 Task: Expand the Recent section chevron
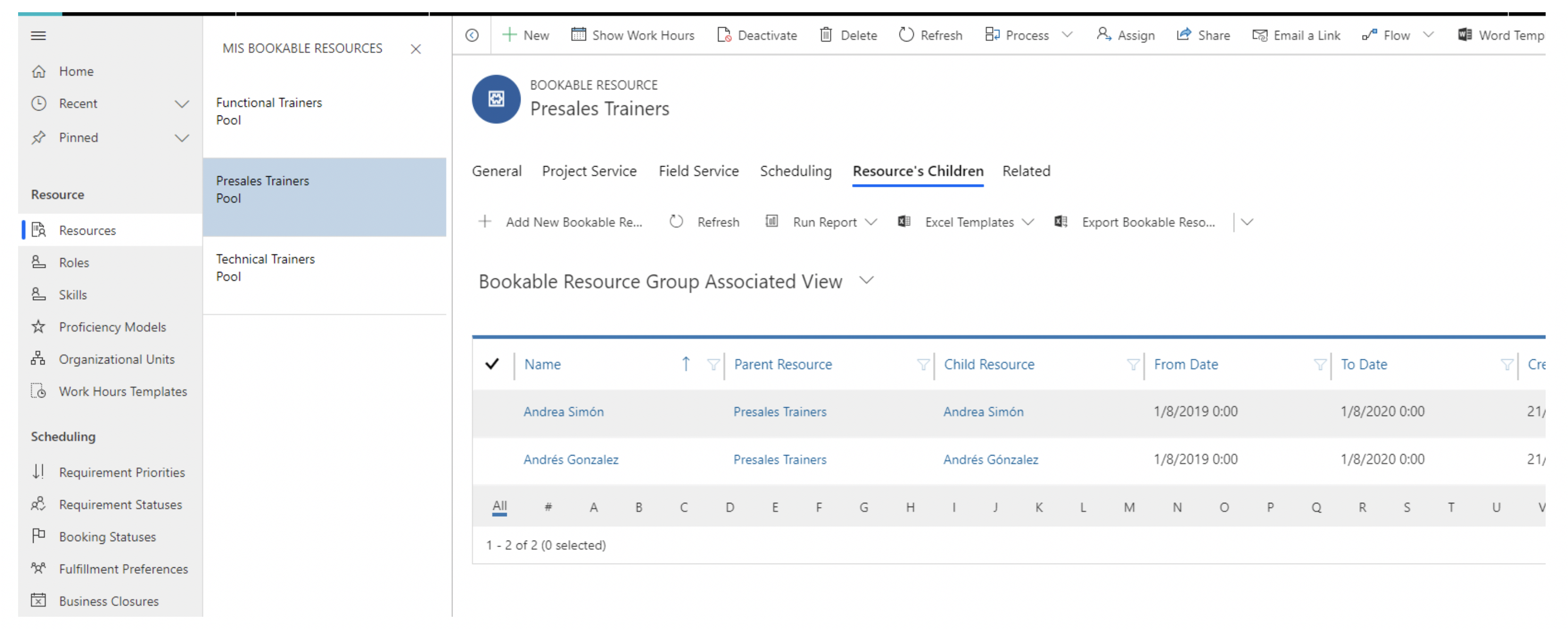pyautogui.click(x=181, y=104)
